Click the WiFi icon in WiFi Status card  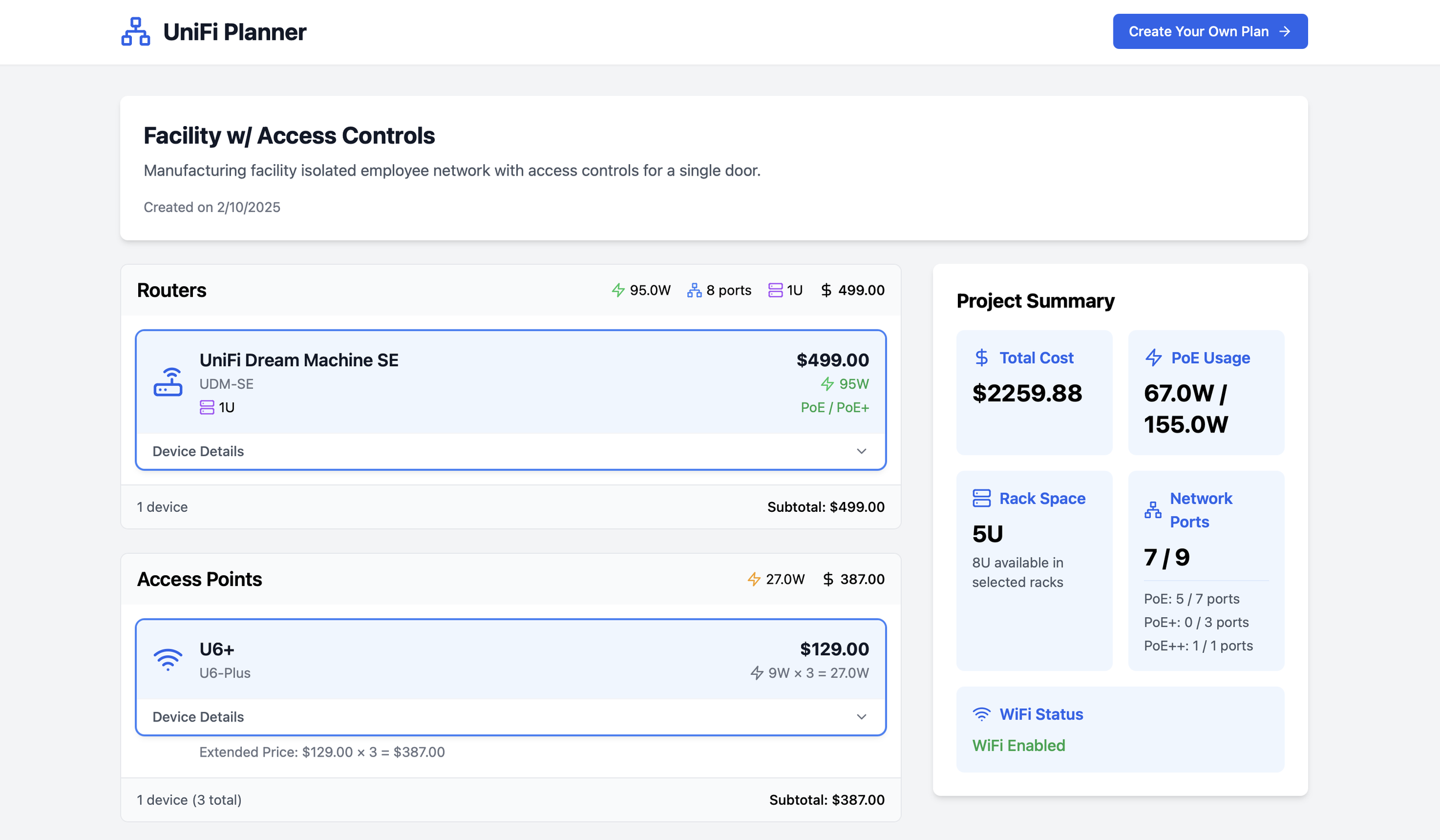point(982,714)
